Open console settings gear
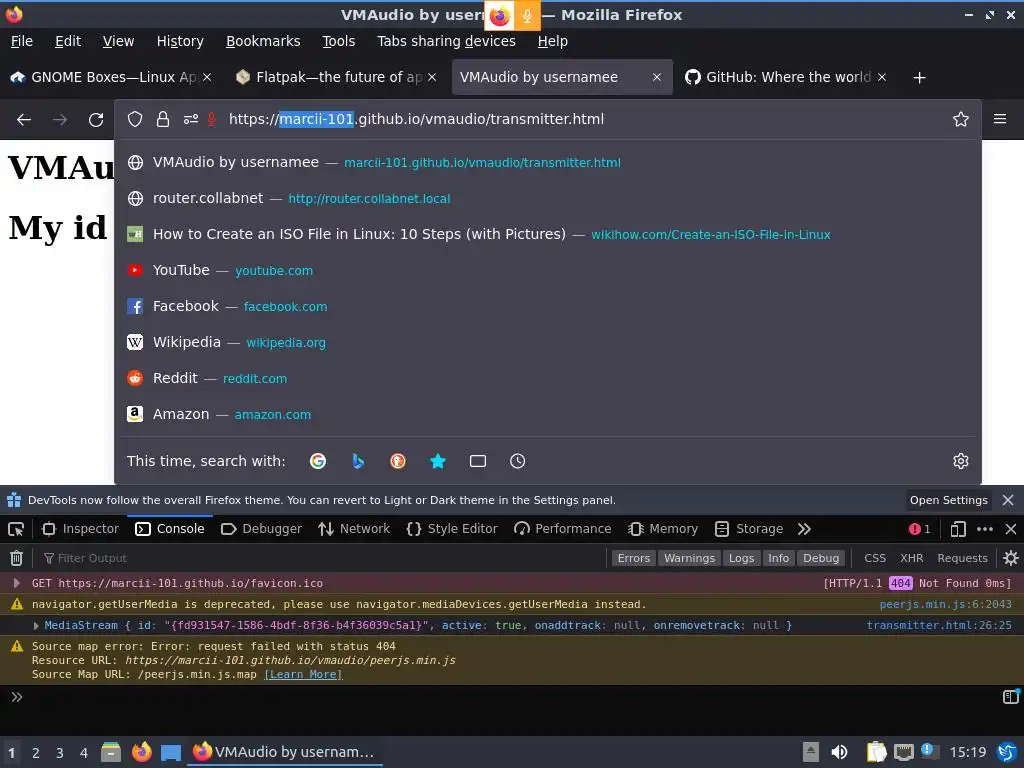 [x=1011, y=558]
